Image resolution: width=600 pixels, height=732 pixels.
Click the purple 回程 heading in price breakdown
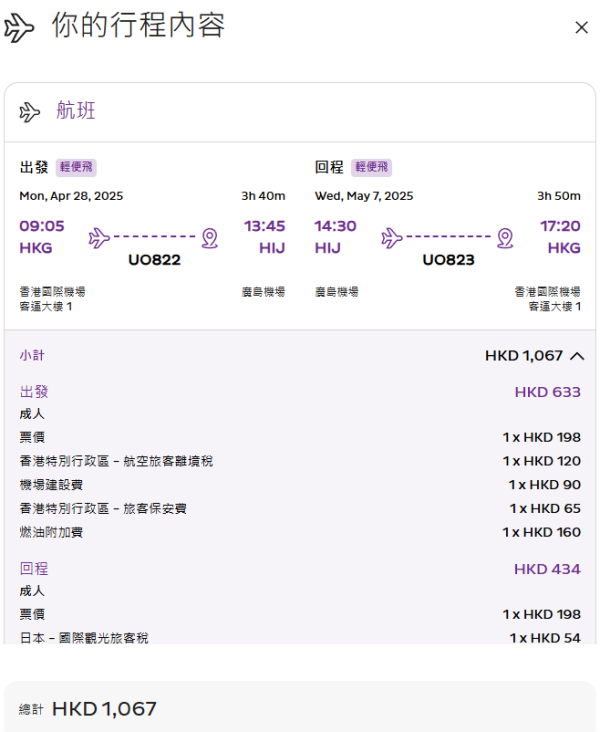tap(34, 569)
